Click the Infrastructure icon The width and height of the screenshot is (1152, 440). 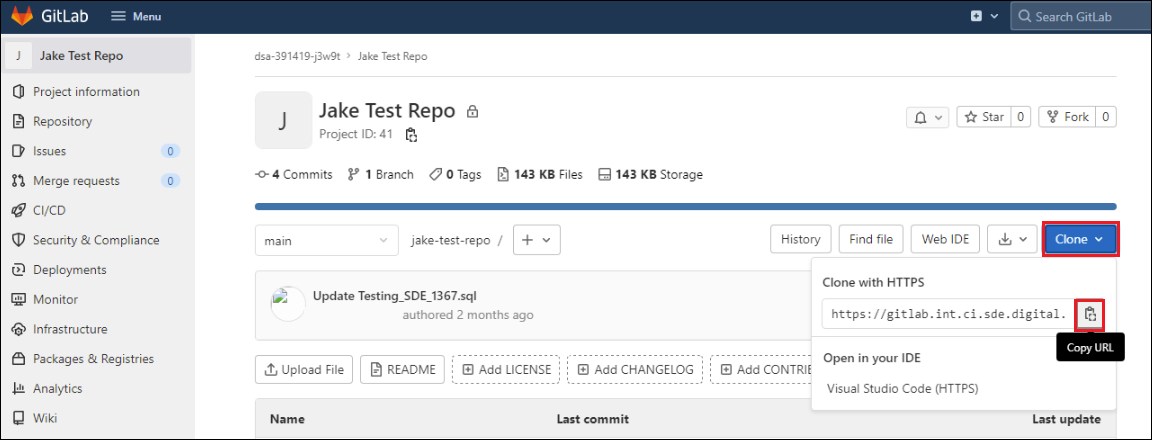[19, 329]
